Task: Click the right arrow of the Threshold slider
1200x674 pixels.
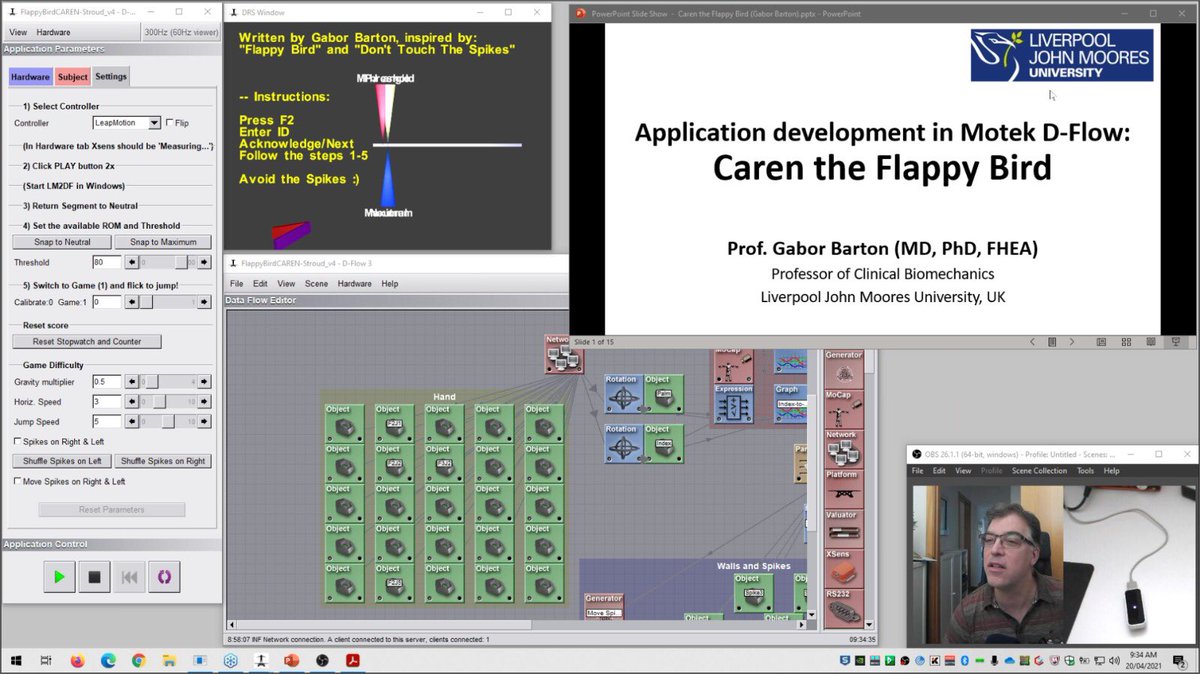Action: 203,262
